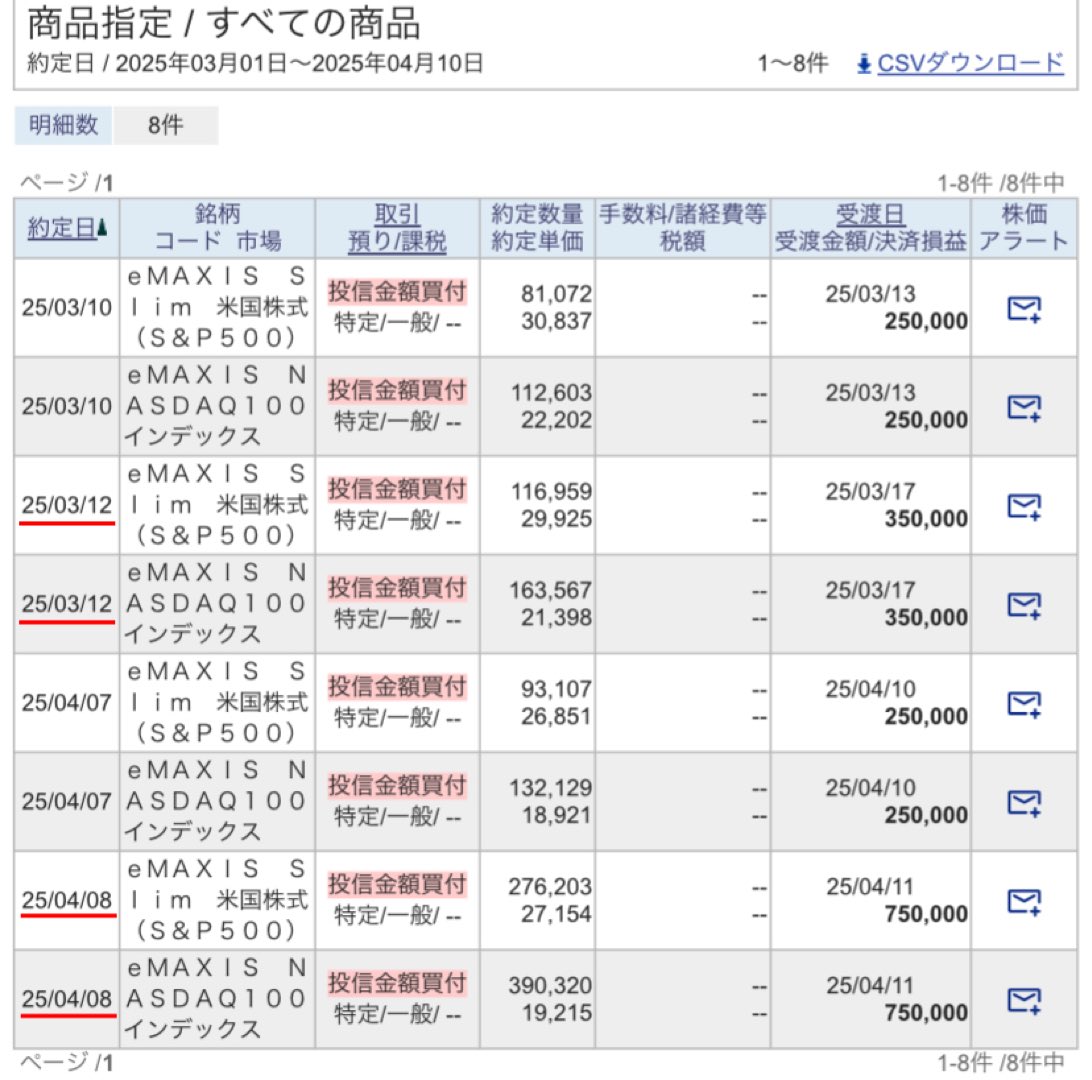Click bottom 1-8件 /8件中 counter
This screenshot has width=1092, height=1080.
coord(1001,1063)
